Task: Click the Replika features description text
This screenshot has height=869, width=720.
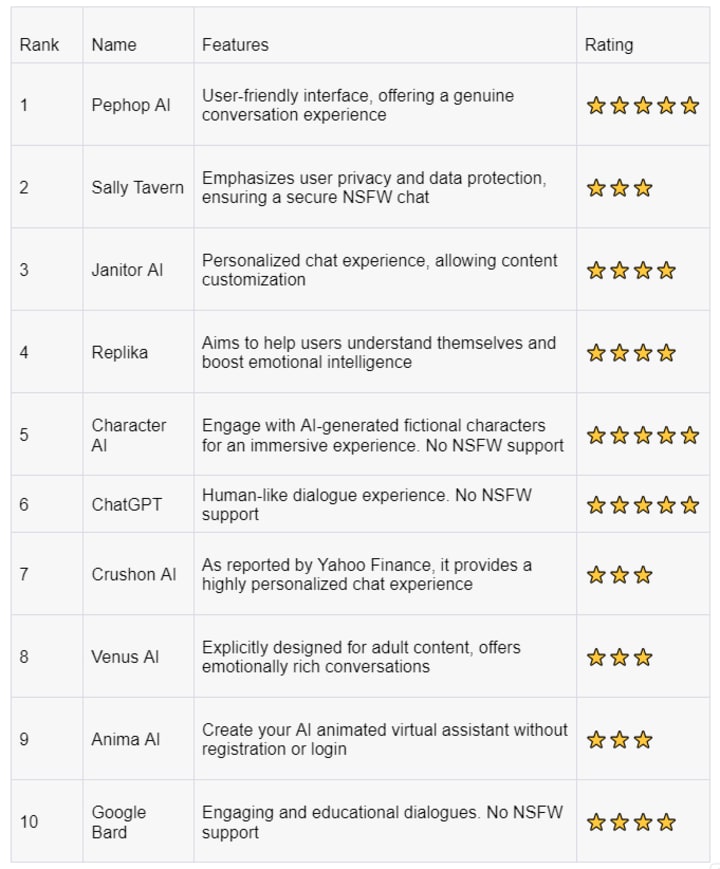Action: coord(378,353)
